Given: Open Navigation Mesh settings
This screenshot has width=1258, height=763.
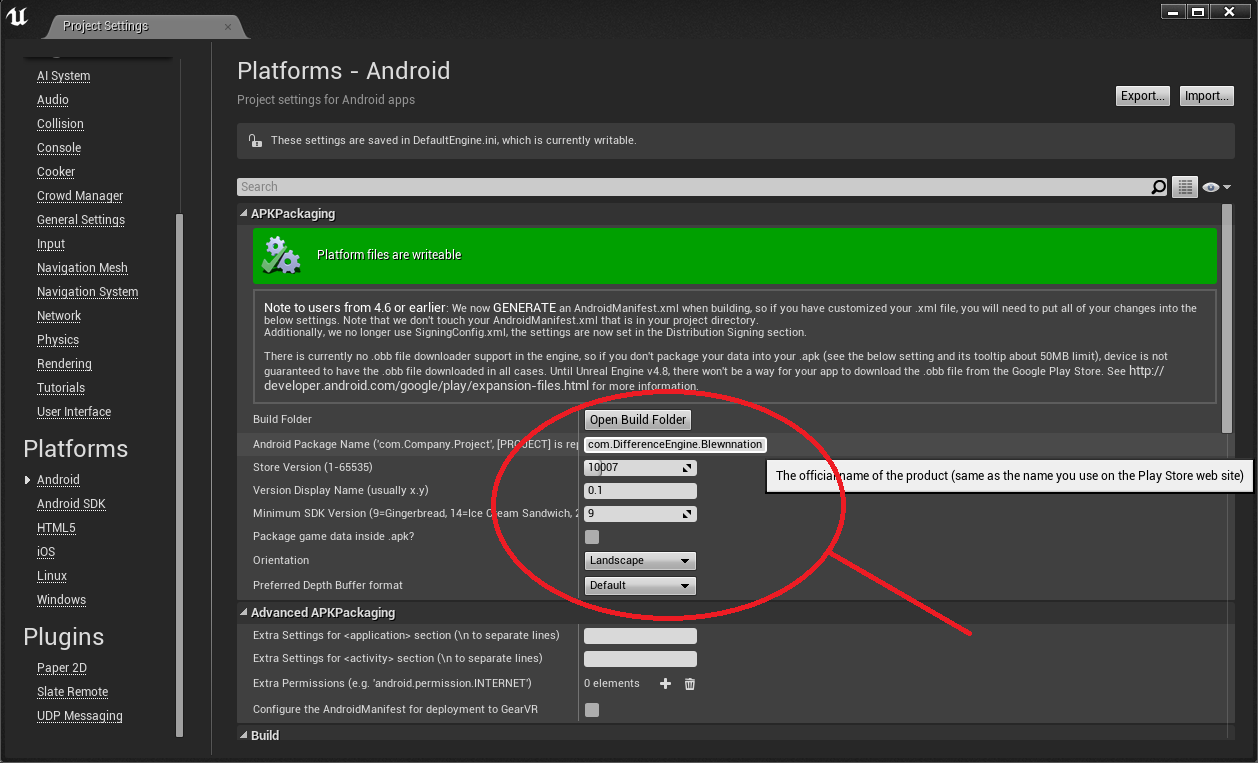Looking at the screenshot, I should (82, 268).
